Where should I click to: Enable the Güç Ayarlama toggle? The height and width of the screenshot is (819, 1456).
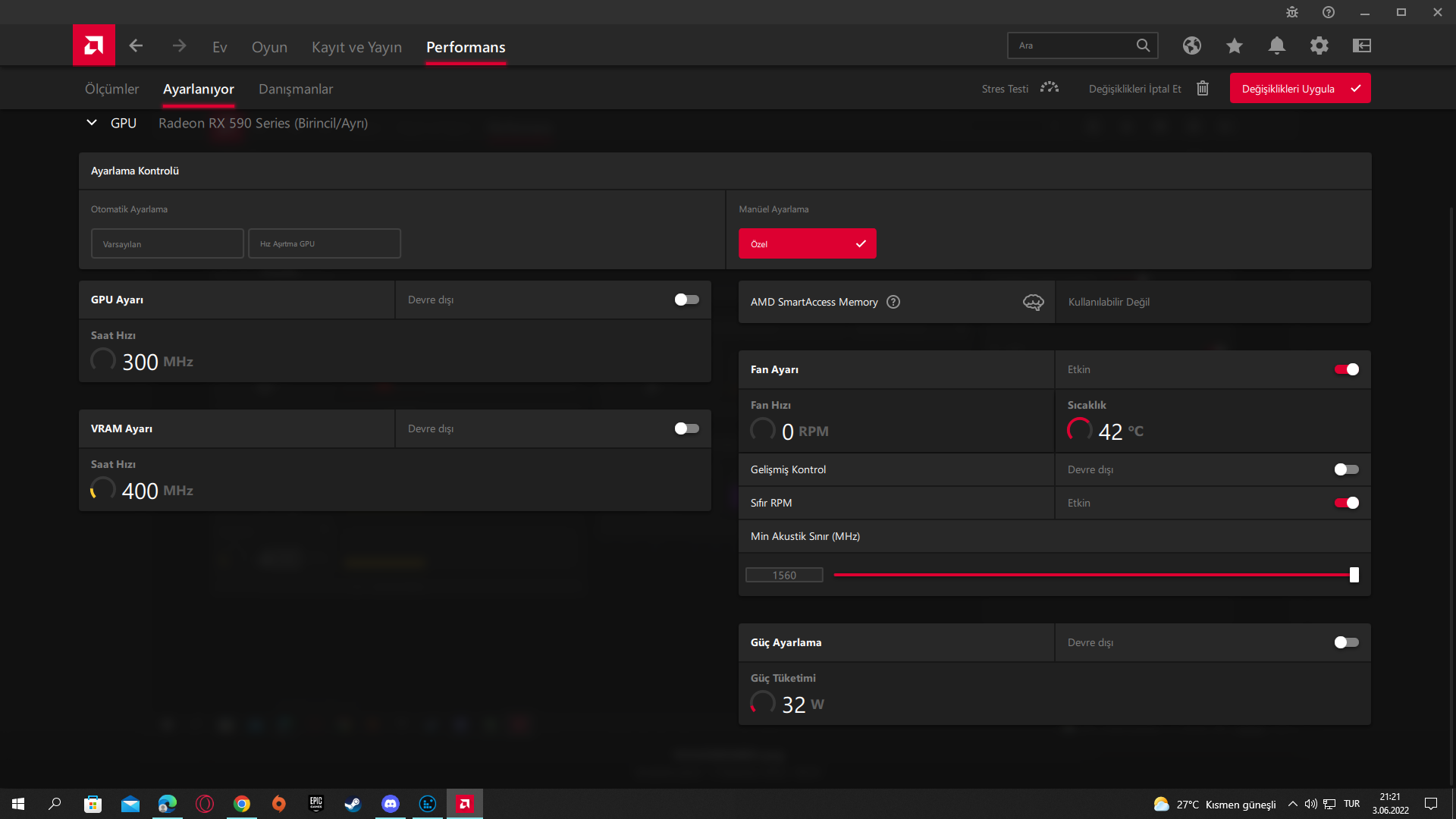[1347, 642]
